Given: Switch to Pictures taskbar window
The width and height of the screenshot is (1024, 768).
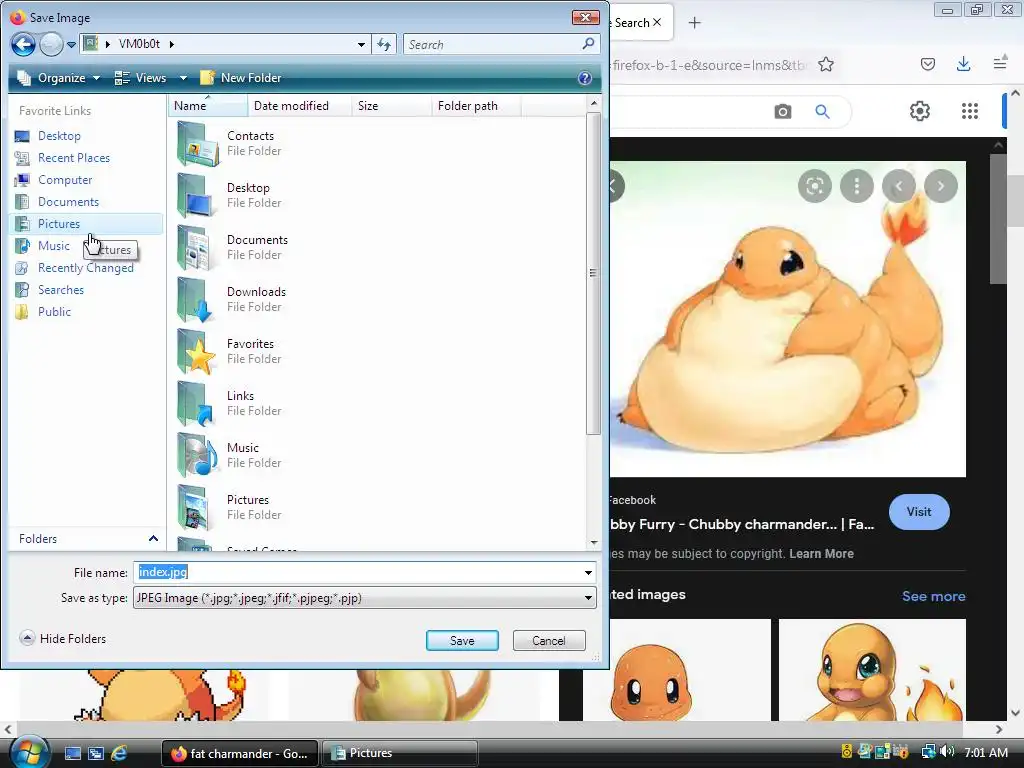Looking at the screenshot, I should pyautogui.click(x=400, y=753).
